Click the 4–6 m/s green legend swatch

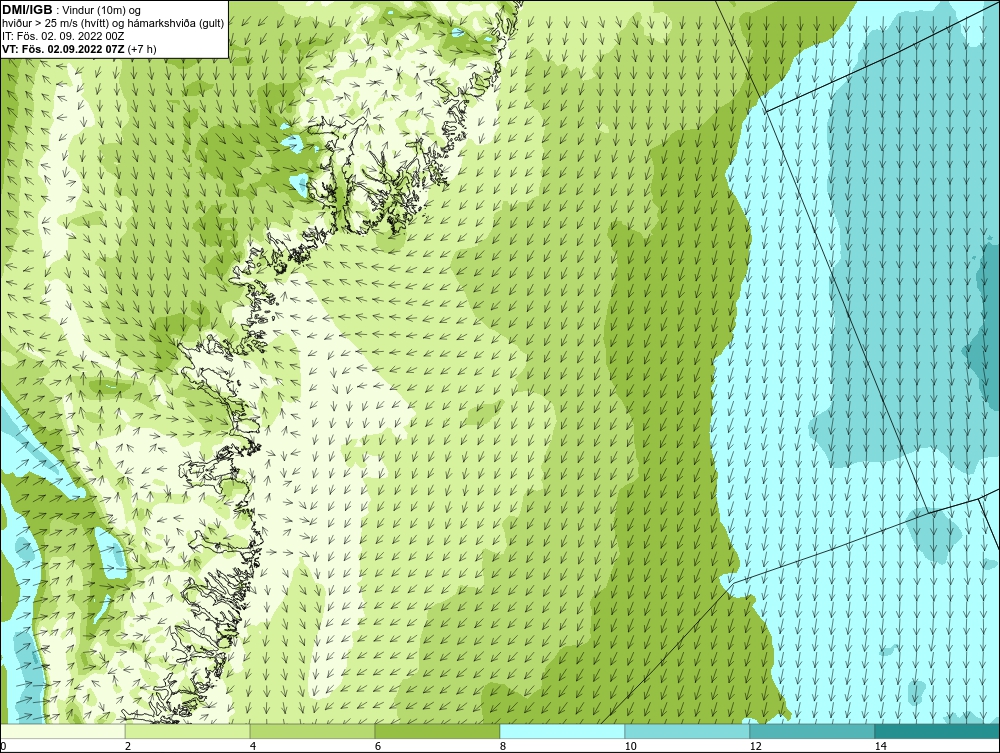[312, 731]
